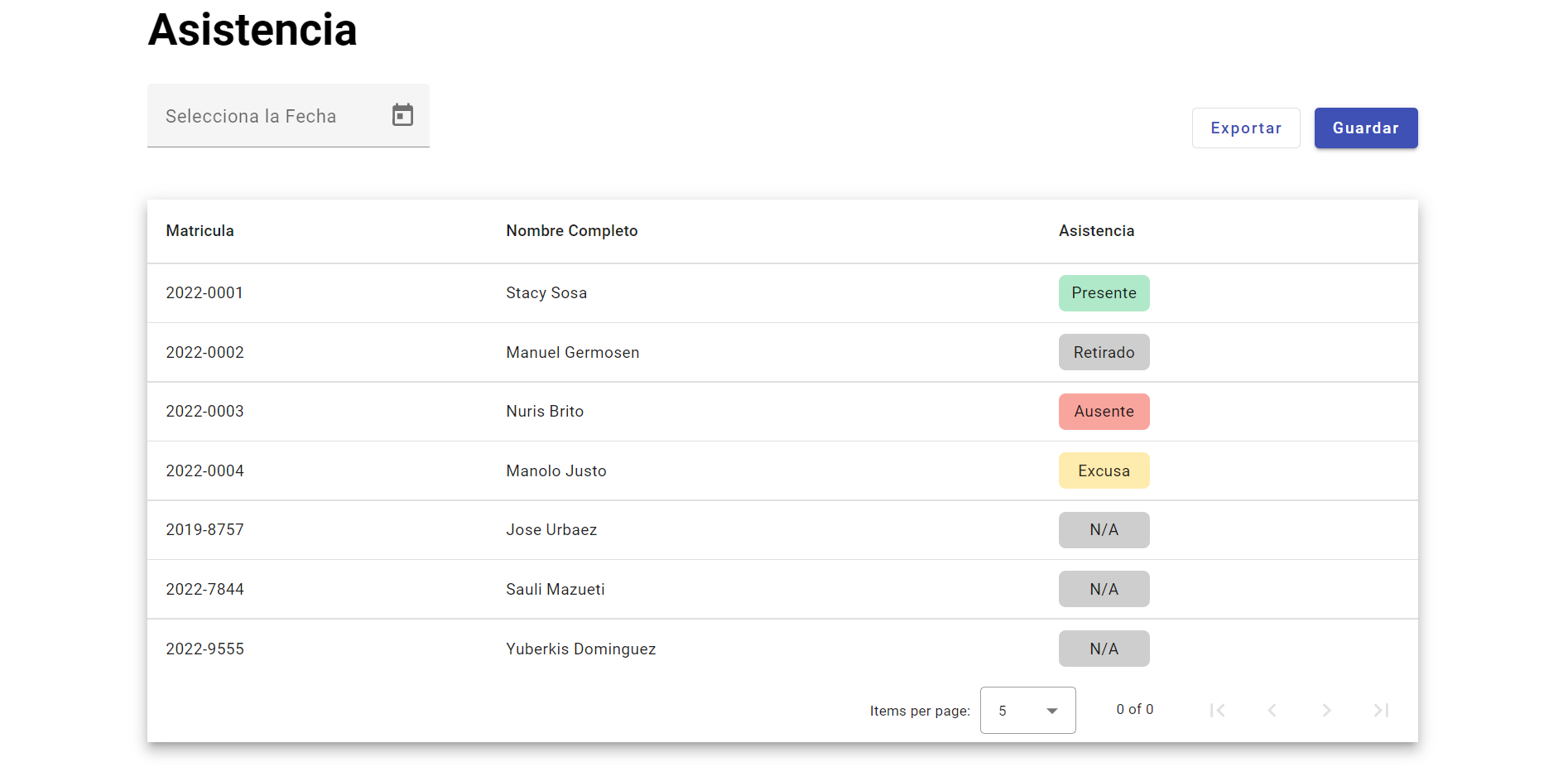
Task: Click the Nombre Completo column header
Action: (571, 231)
